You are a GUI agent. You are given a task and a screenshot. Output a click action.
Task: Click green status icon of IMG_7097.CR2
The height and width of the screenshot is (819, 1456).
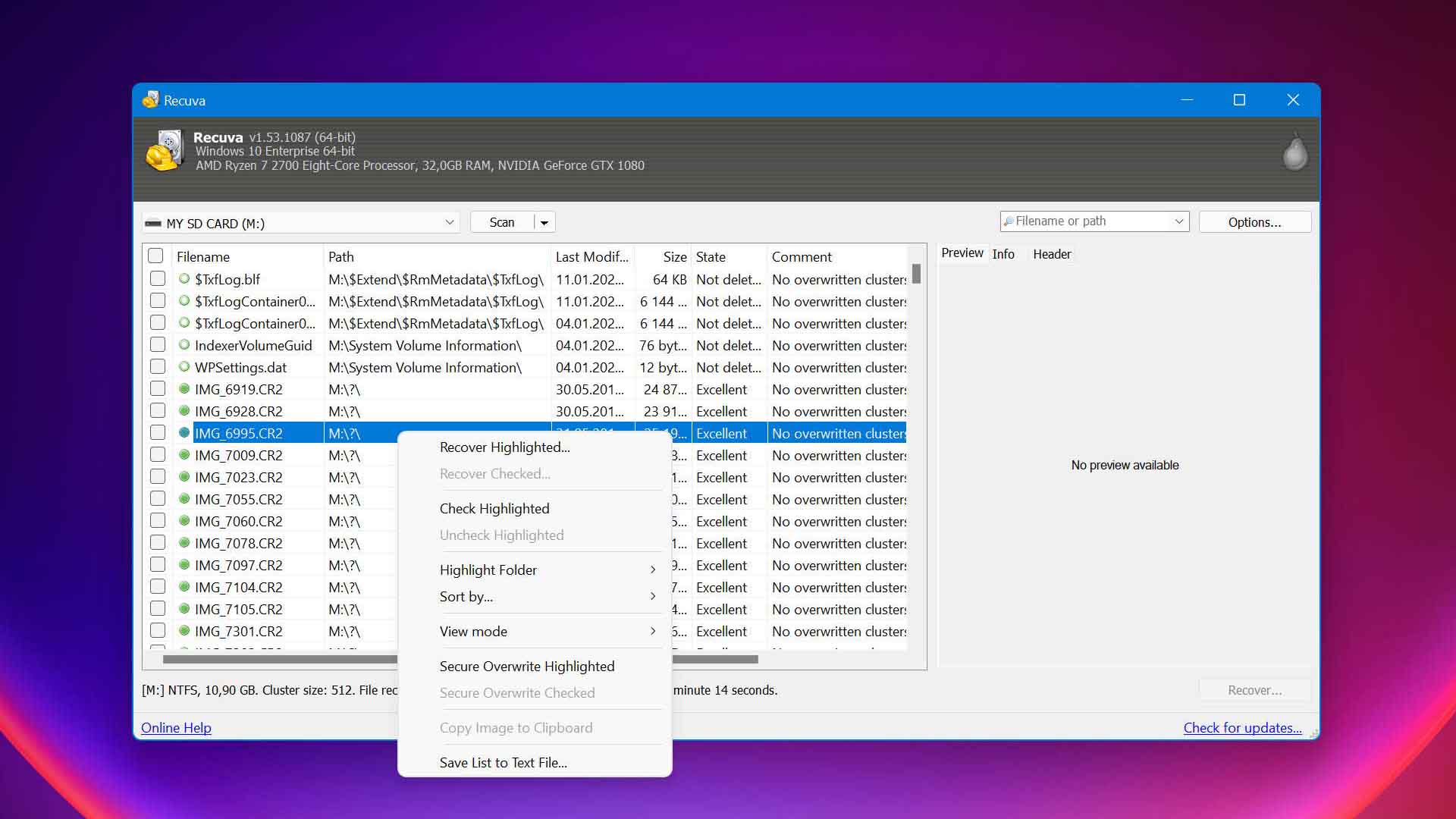[x=184, y=565]
